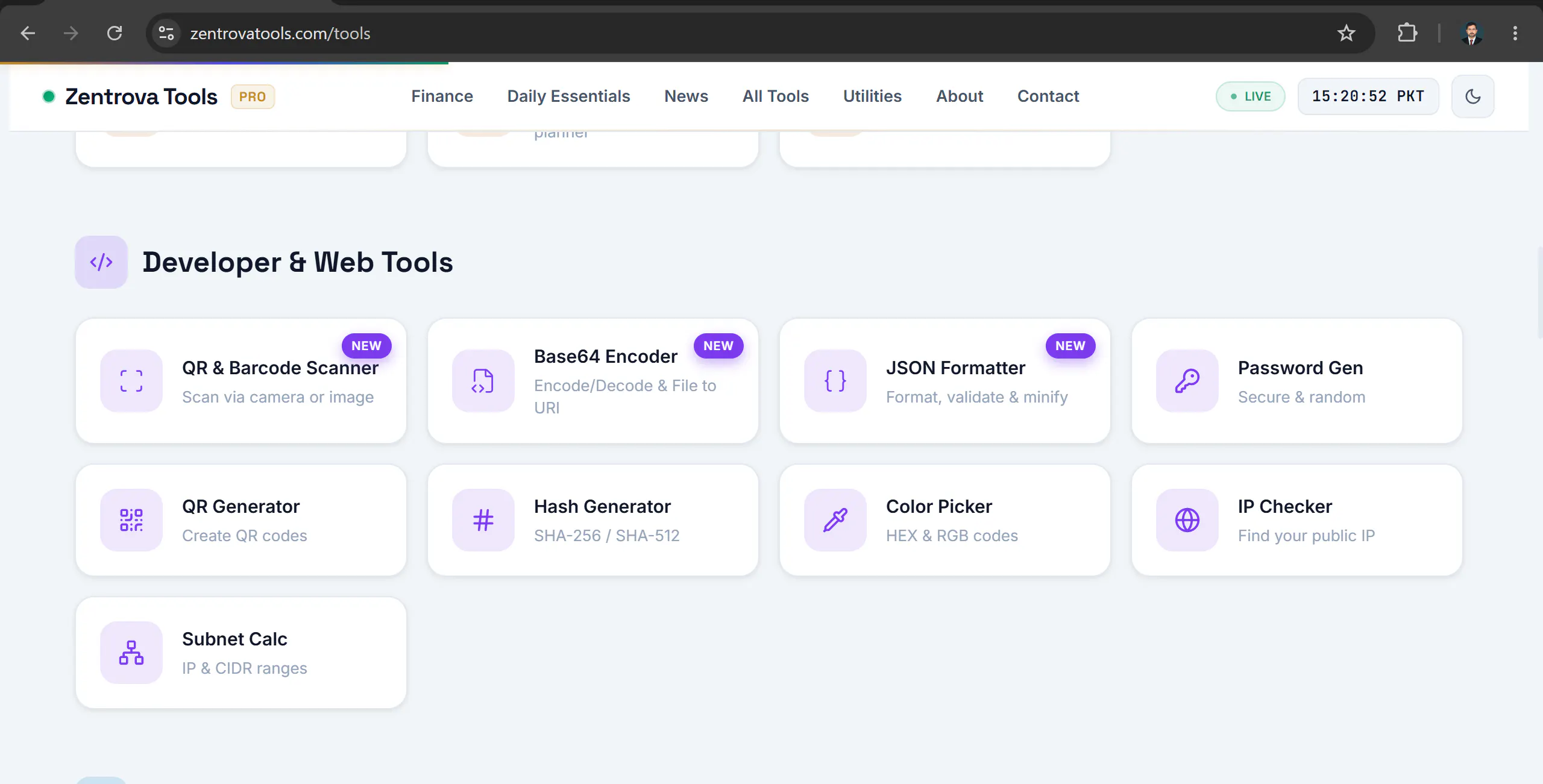Click the address bar URL zentrovatools.com/tools
The height and width of the screenshot is (784, 1543).
[x=280, y=33]
